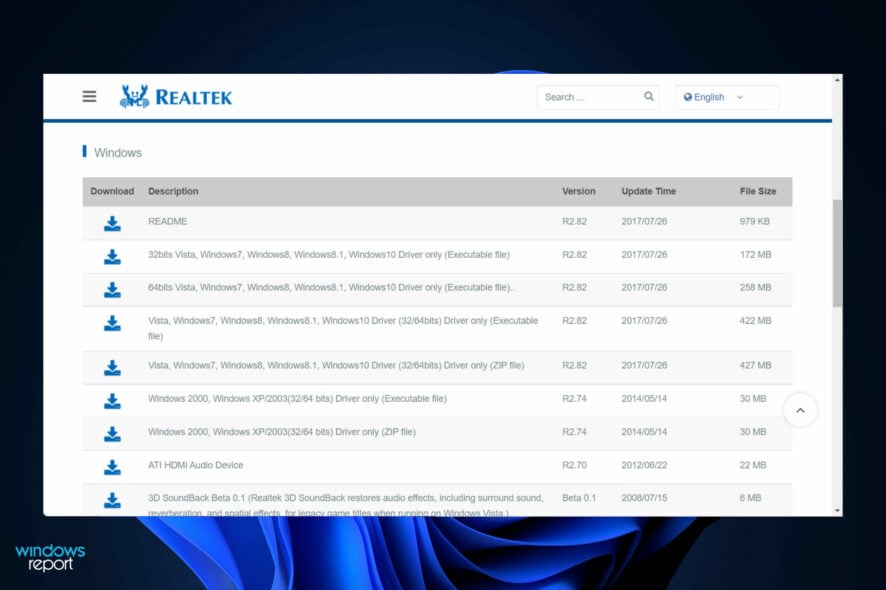
Task: Type in the Search input field
Action: (588, 97)
